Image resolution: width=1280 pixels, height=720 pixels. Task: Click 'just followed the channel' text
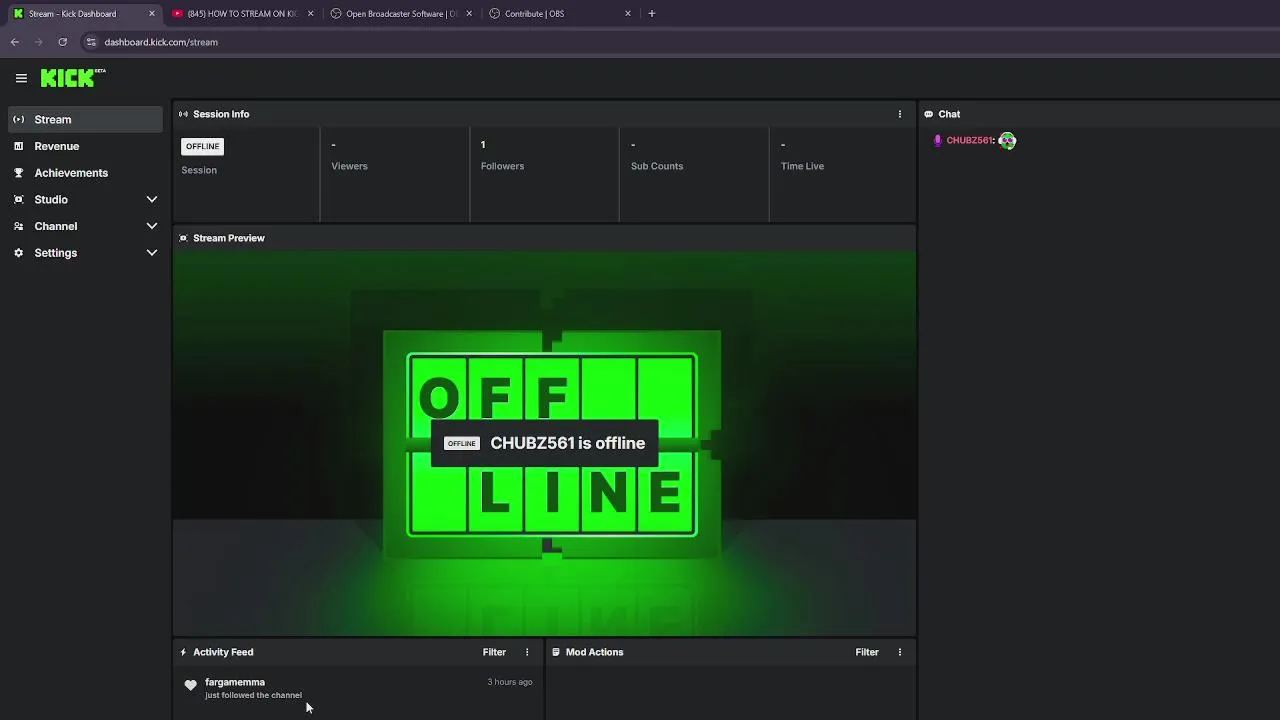[x=253, y=695]
